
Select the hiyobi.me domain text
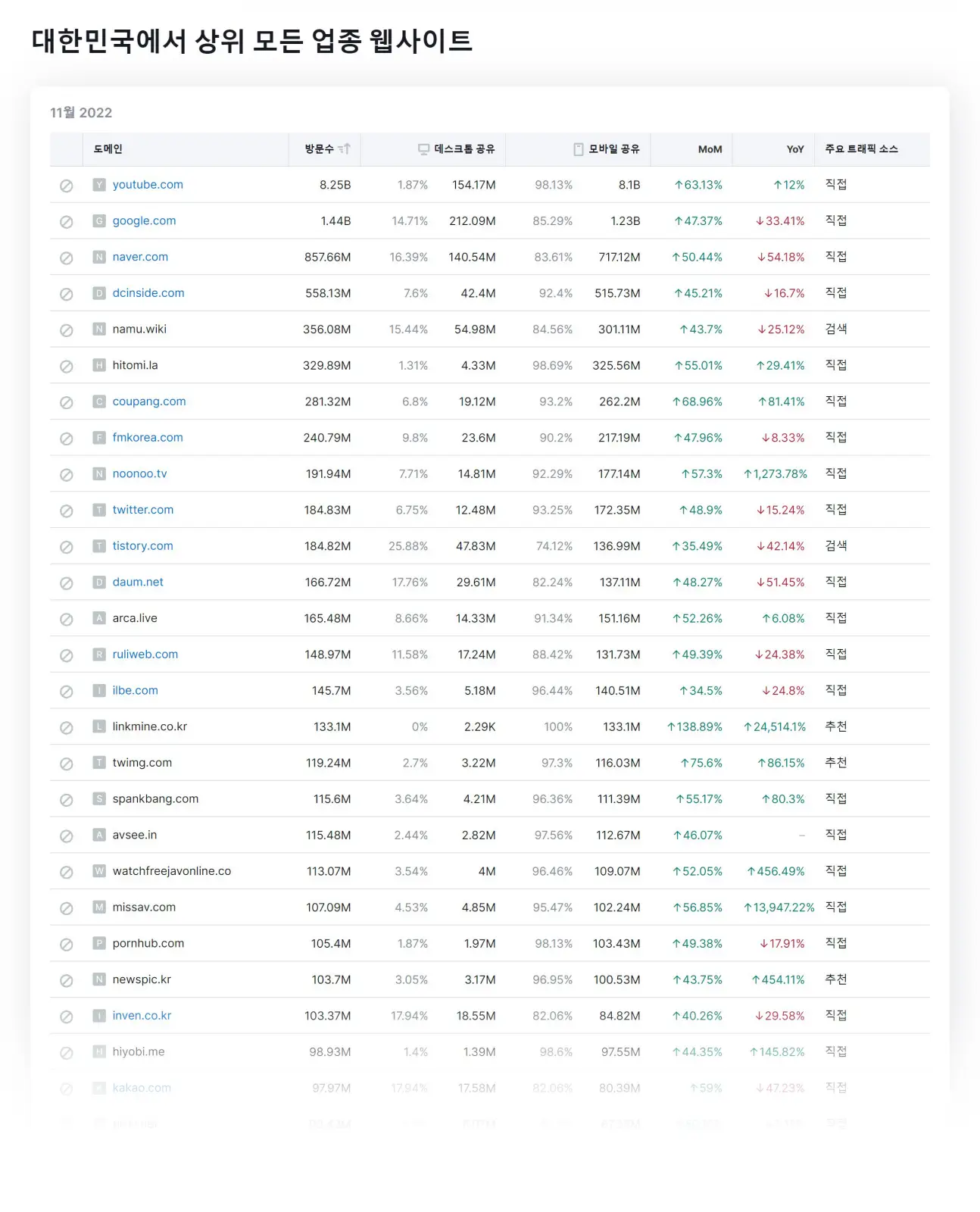coord(139,1051)
